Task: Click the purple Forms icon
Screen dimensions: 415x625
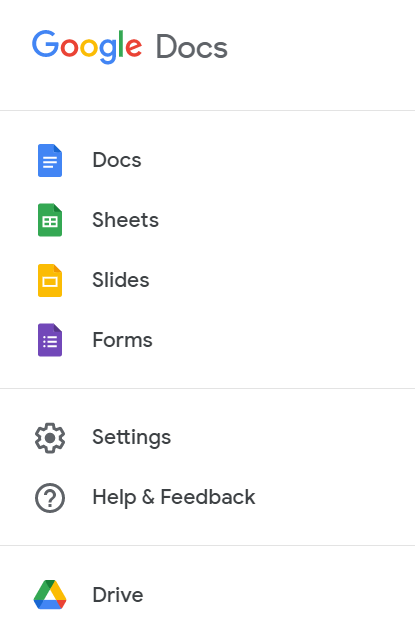Action: click(50, 340)
